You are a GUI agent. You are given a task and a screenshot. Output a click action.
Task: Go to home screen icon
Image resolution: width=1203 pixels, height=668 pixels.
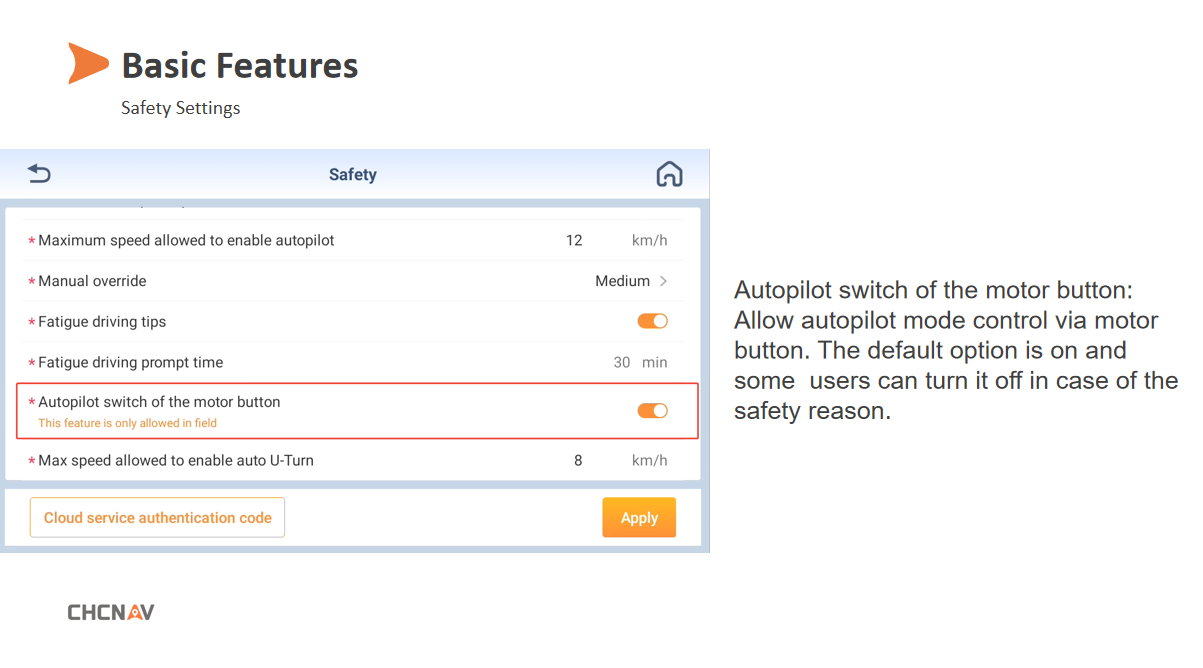[x=669, y=174]
